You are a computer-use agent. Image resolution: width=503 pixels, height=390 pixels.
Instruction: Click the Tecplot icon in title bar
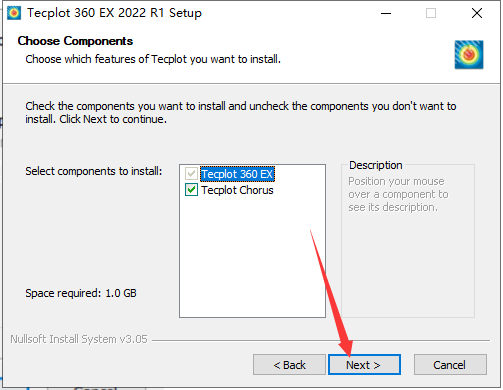tap(14, 13)
